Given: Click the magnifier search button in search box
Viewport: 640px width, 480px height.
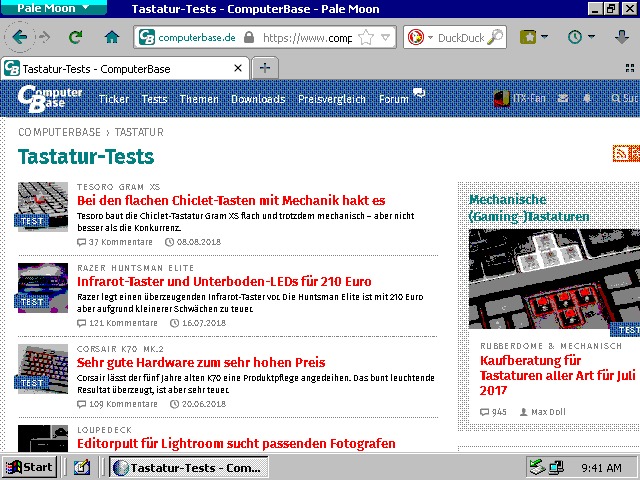Looking at the screenshot, I should (495, 38).
